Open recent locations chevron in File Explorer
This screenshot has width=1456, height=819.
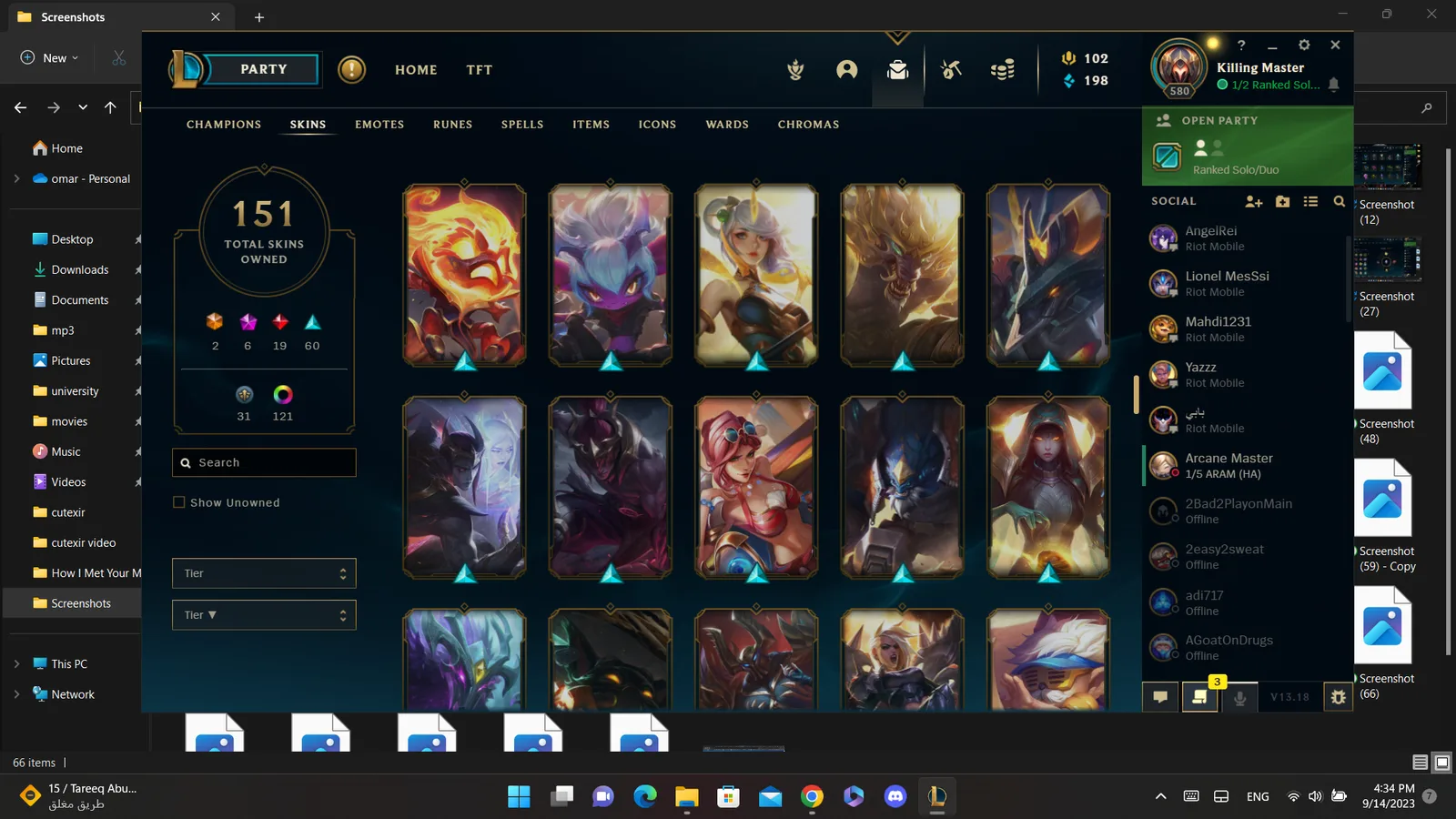83,107
